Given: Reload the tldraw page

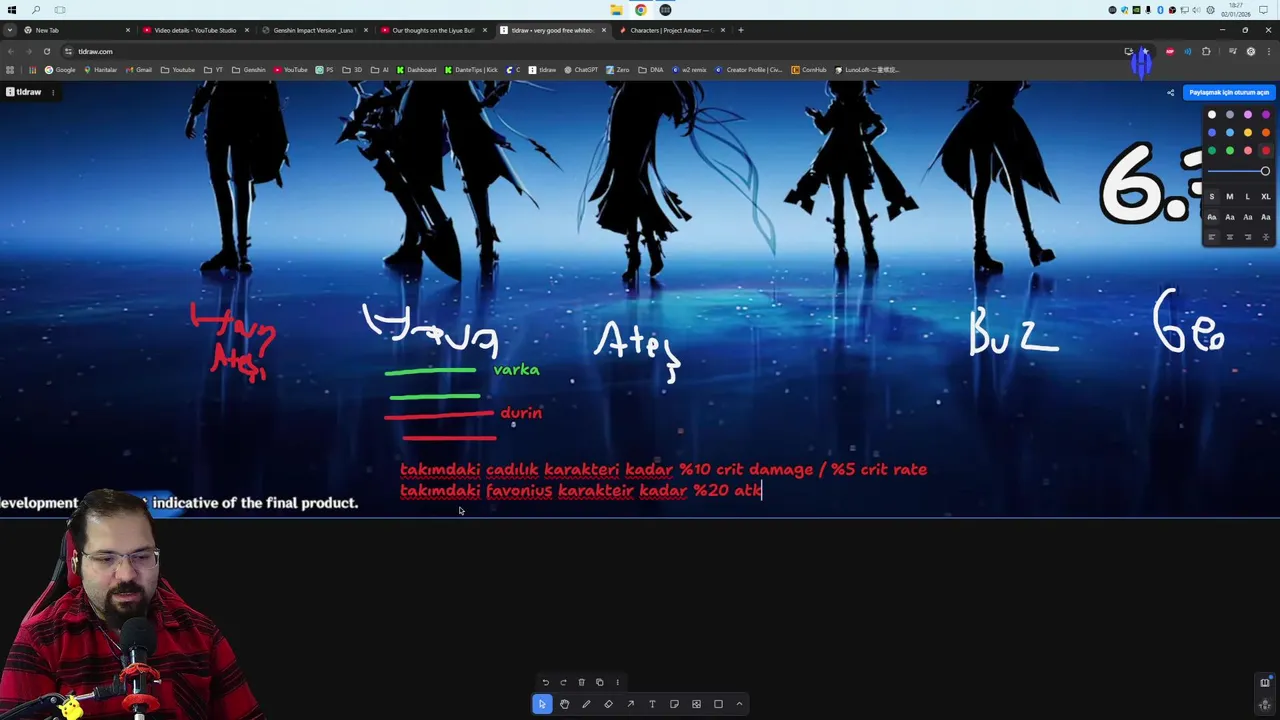Looking at the screenshot, I should click(x=46, y=51).
